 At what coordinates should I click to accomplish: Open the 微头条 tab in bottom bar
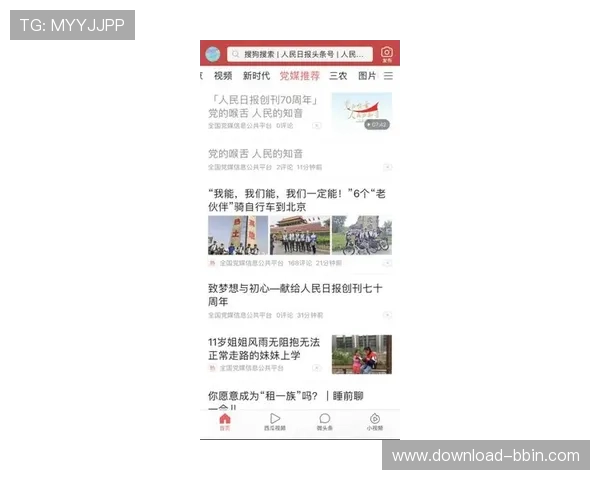coord(325,422)
